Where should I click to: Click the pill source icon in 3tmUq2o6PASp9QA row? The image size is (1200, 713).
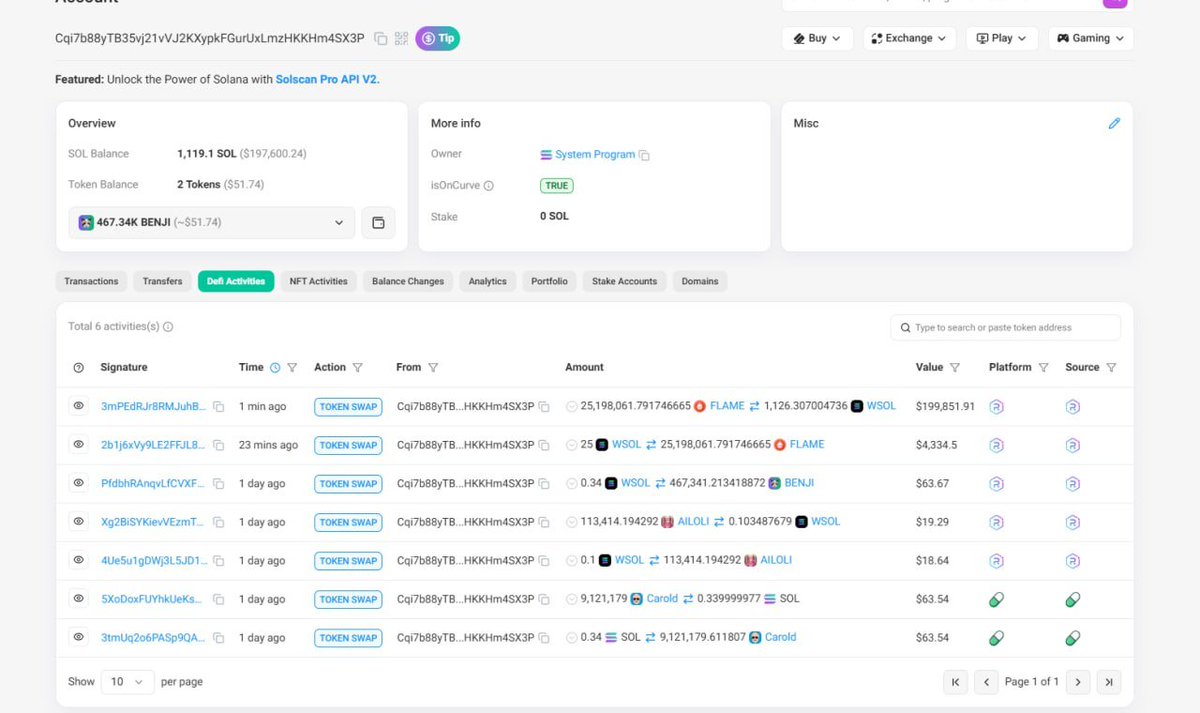(x=1073, y=637)
